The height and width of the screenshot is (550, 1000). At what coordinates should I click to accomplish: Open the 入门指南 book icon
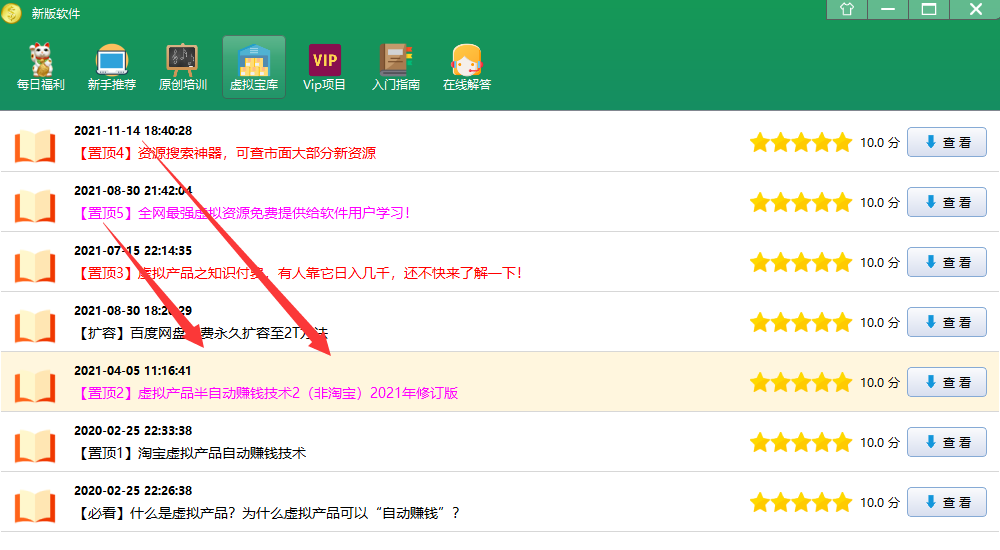point(395,68)
